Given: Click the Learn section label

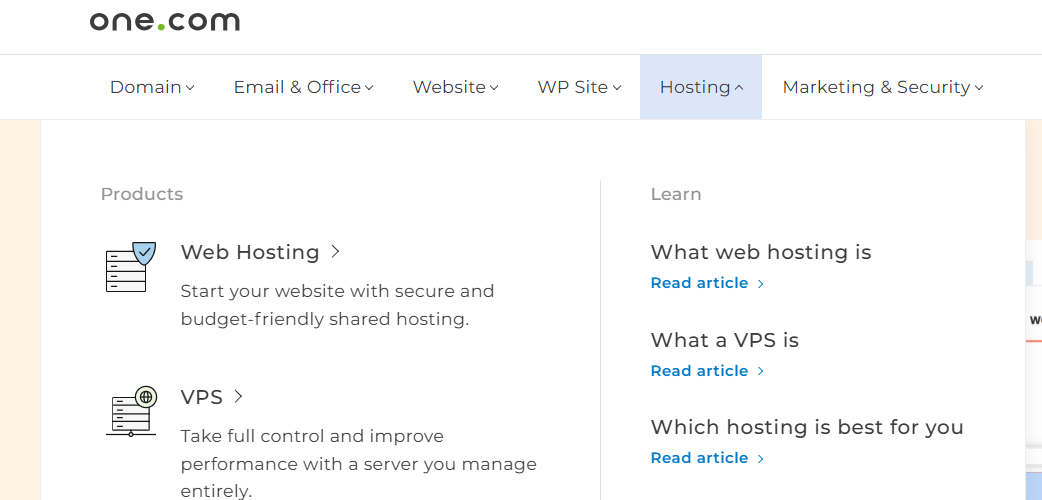Looking at the screenshot, I should pos(676,194).
